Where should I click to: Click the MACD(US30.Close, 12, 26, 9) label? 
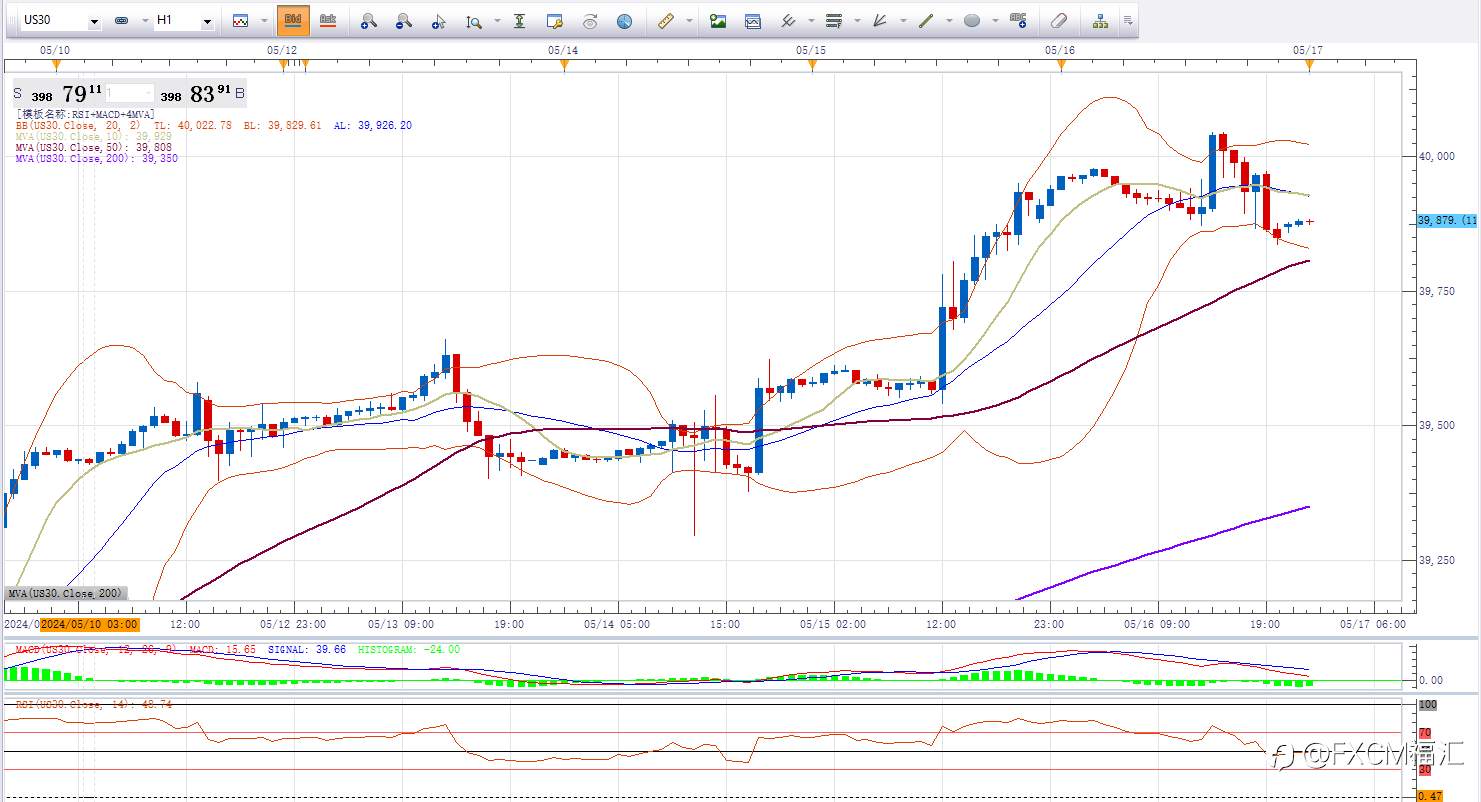95,649
